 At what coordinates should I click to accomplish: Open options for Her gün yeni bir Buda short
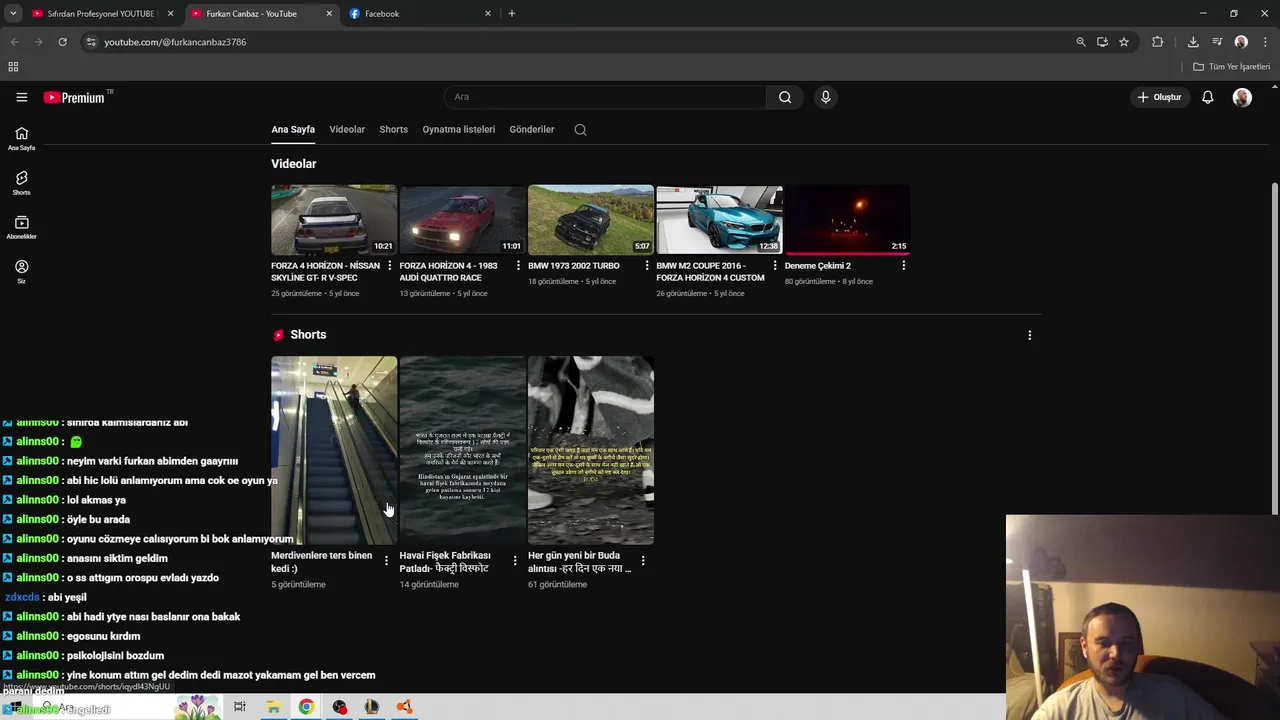click(643, 561)
